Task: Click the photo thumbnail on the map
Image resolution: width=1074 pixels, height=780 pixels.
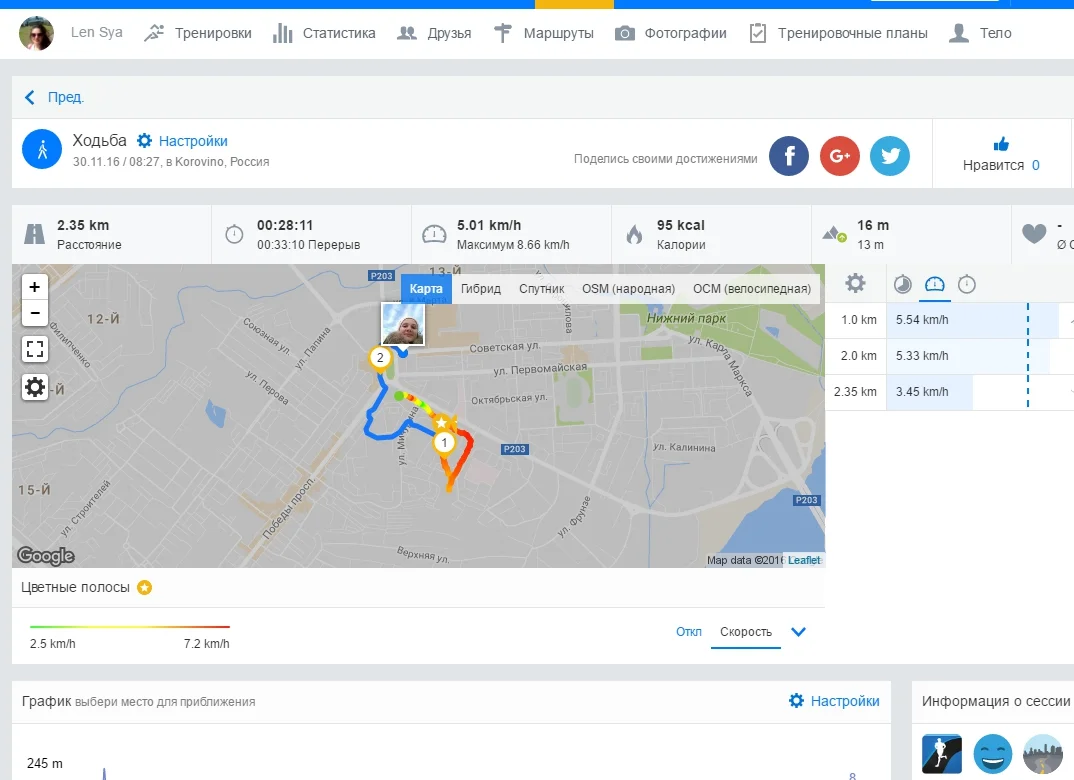Action: tap(403, 324)
